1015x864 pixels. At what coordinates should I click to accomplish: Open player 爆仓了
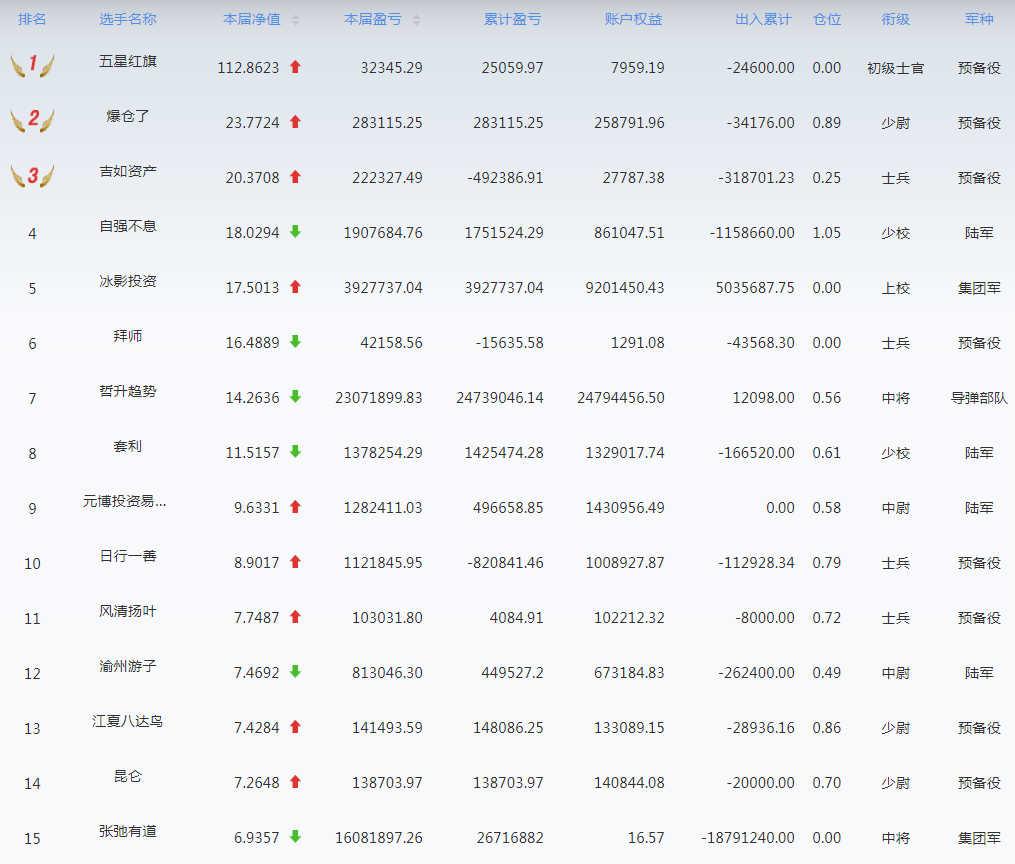pos(128,116)
